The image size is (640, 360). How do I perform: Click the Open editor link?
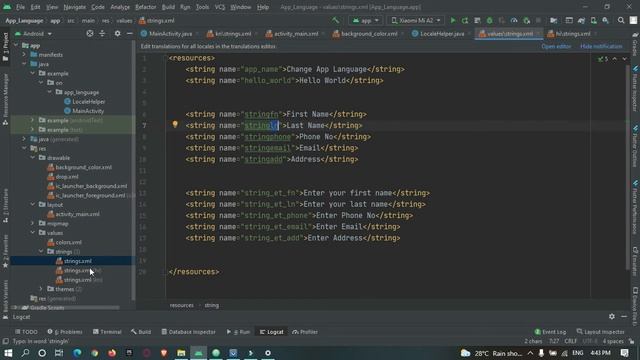[x=556, y=47]
